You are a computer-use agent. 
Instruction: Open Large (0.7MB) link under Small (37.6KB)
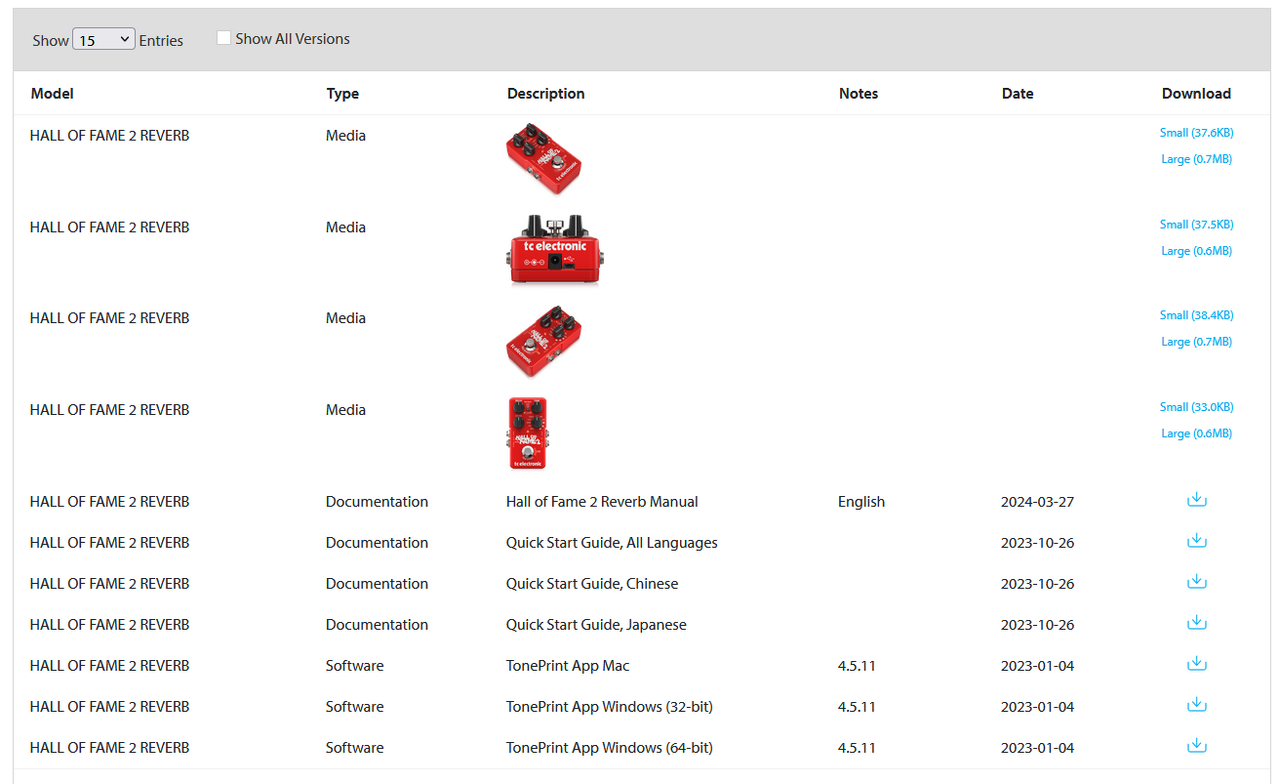click(1196, 159)
